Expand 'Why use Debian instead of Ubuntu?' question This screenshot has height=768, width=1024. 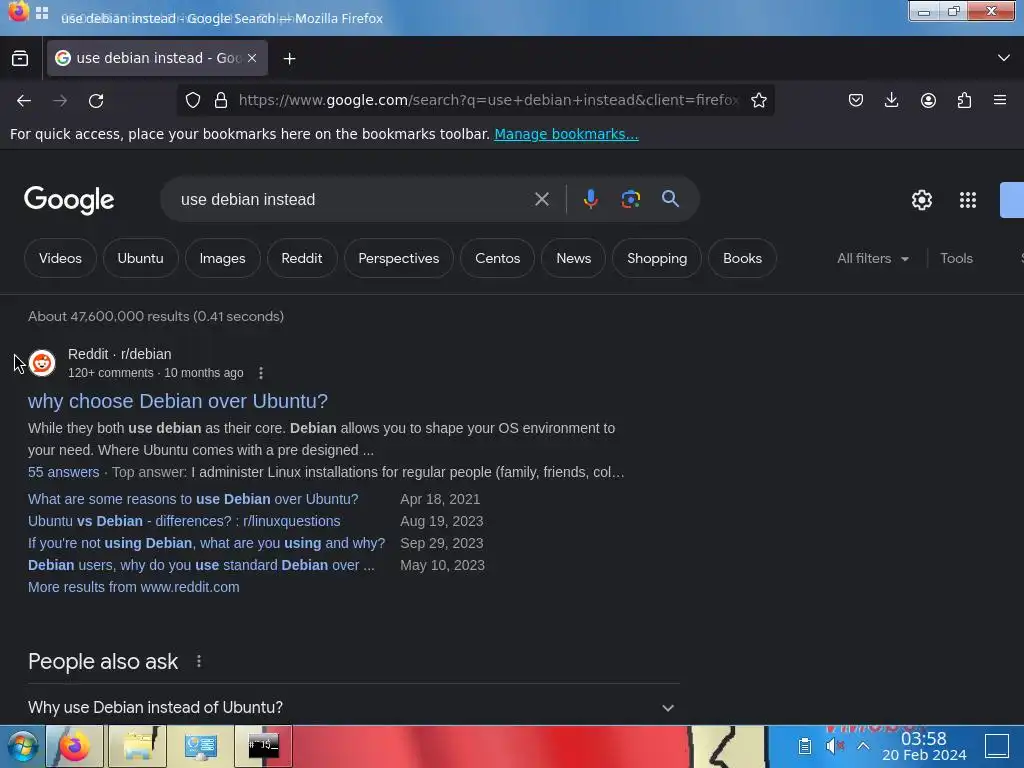tap(353, 707)
